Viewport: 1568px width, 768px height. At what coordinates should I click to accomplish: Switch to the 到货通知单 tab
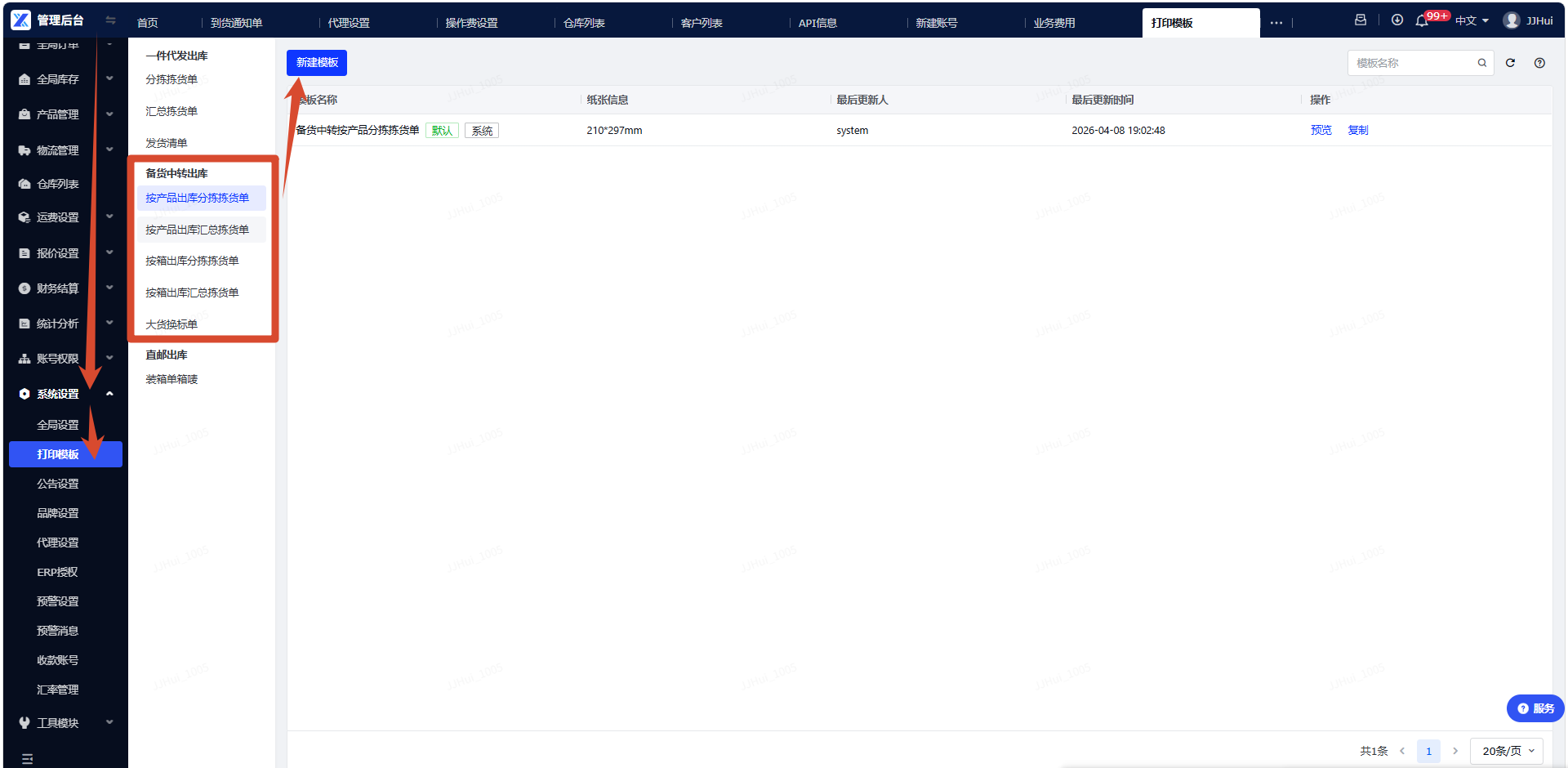237,23
